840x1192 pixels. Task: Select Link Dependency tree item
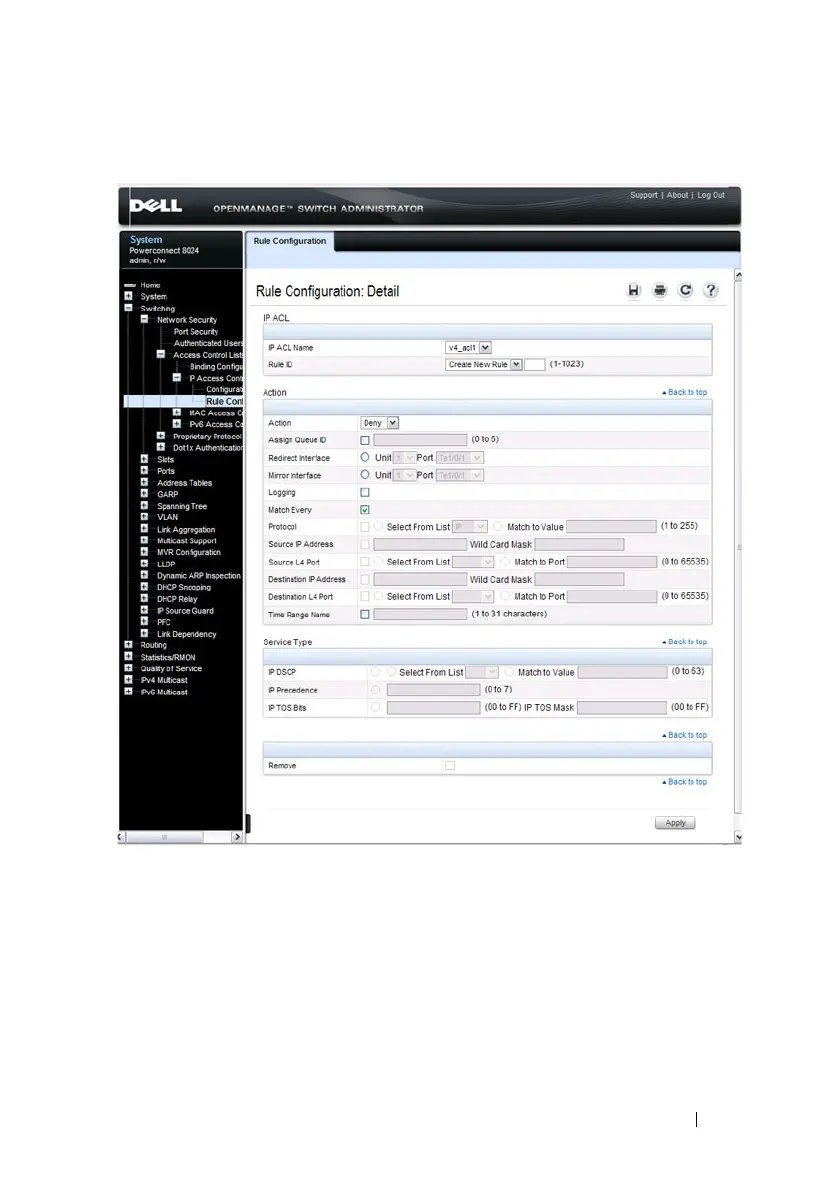tap(186, 634)
